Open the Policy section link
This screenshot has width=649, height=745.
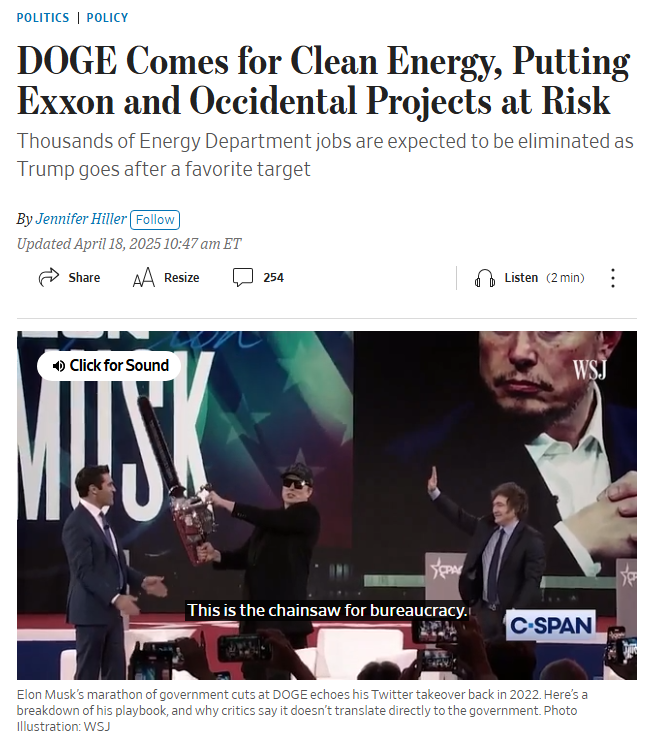[107, 18]
